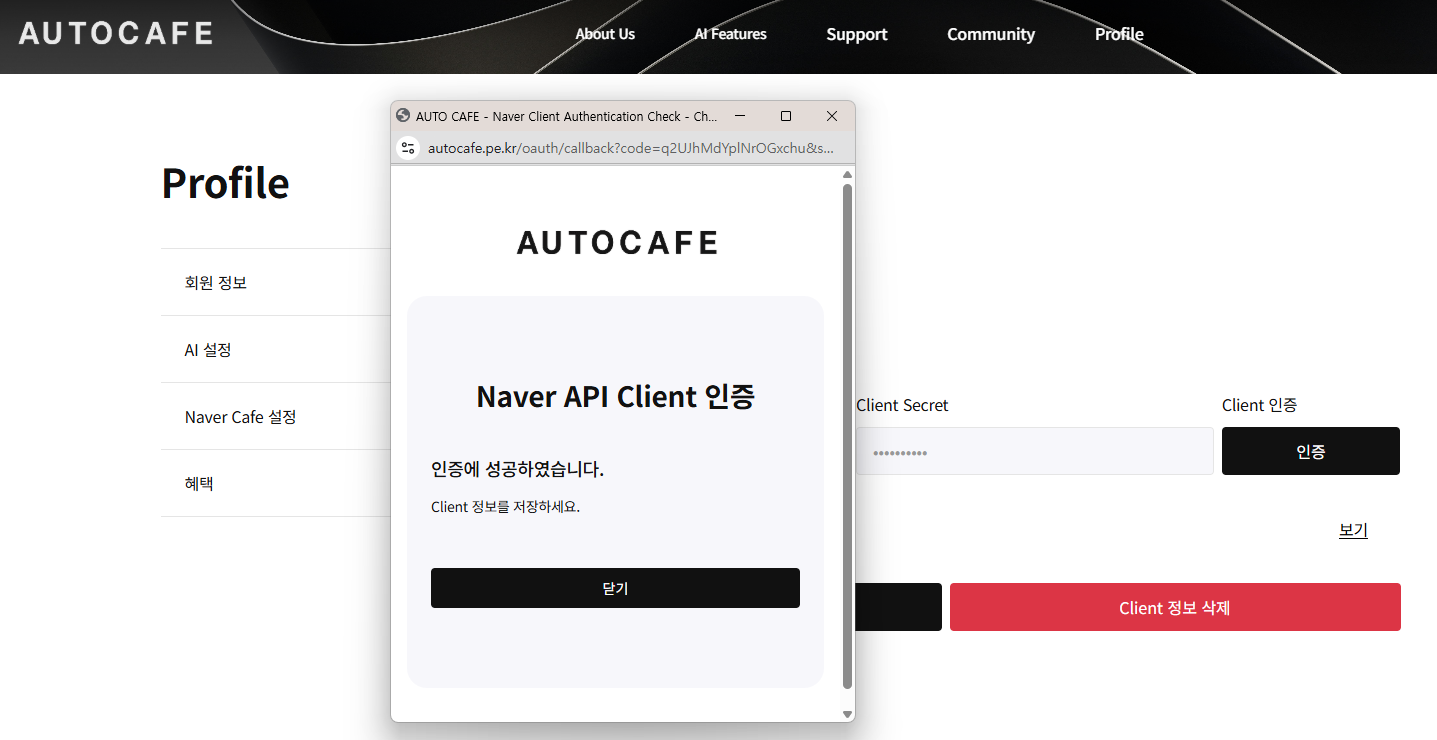Viewport: 1437px width, 740px height.
Task: Click the black 인증 button
Action: [1310, 451]
